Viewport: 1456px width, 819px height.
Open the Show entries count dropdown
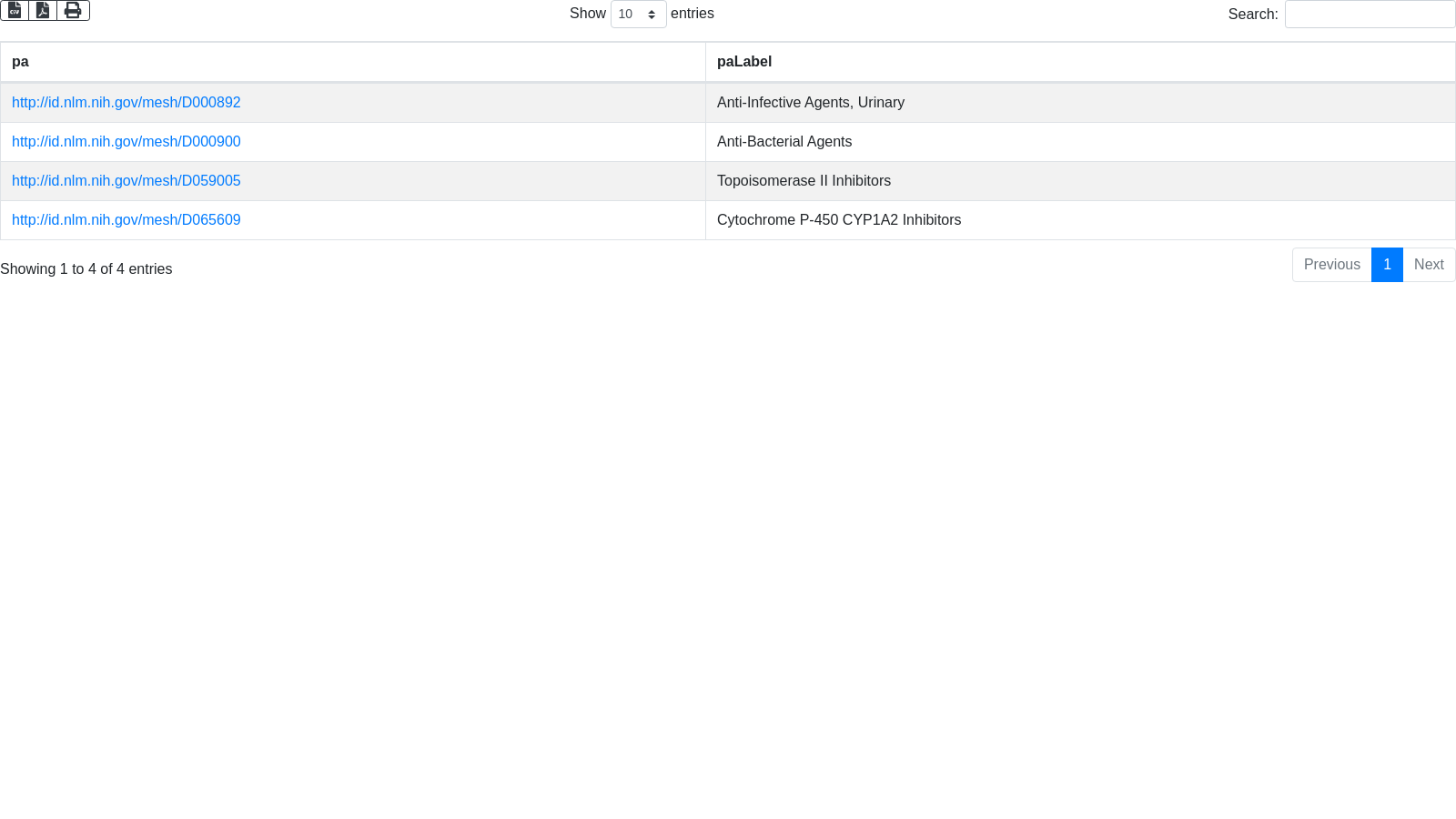(638, 15)
